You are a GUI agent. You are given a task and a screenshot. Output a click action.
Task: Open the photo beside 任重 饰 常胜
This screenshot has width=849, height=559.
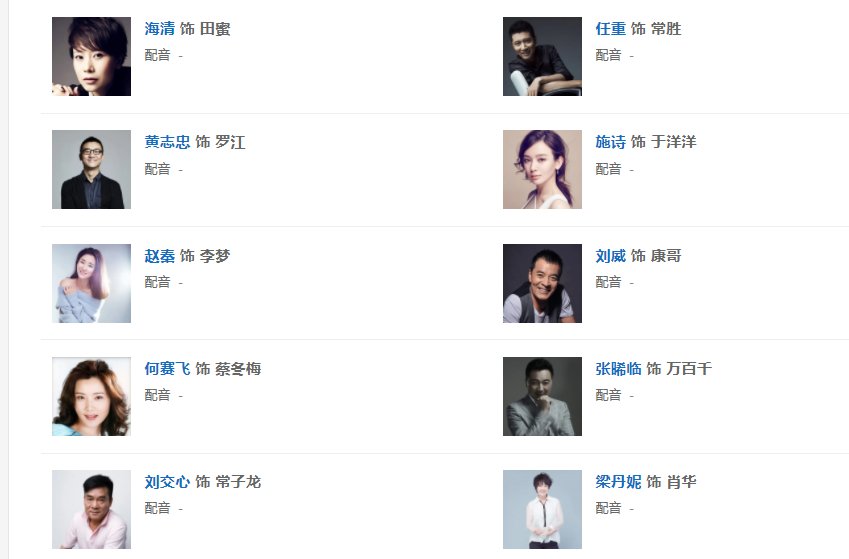click(542, 56)
